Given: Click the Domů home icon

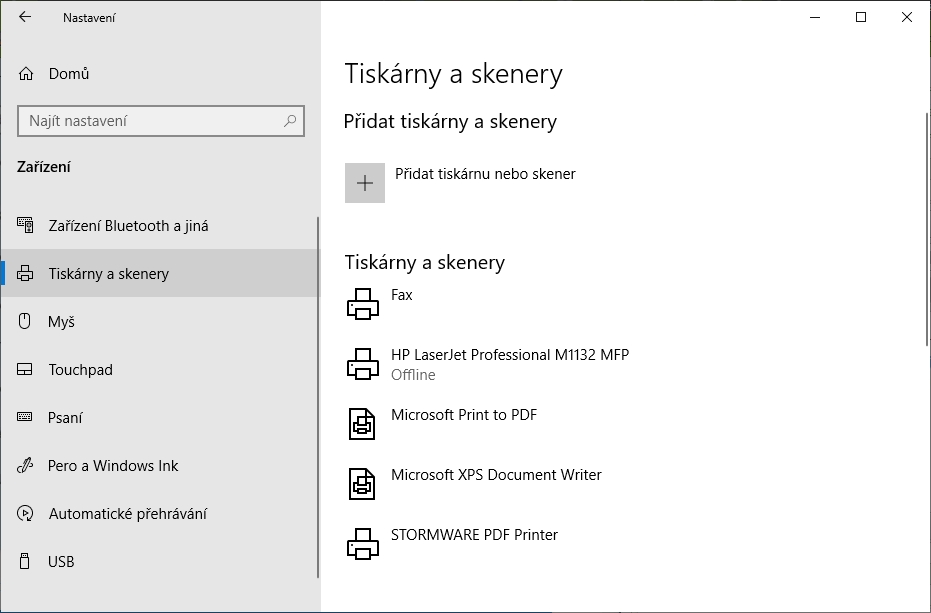Looking at the screenshot, I should 24,73.
